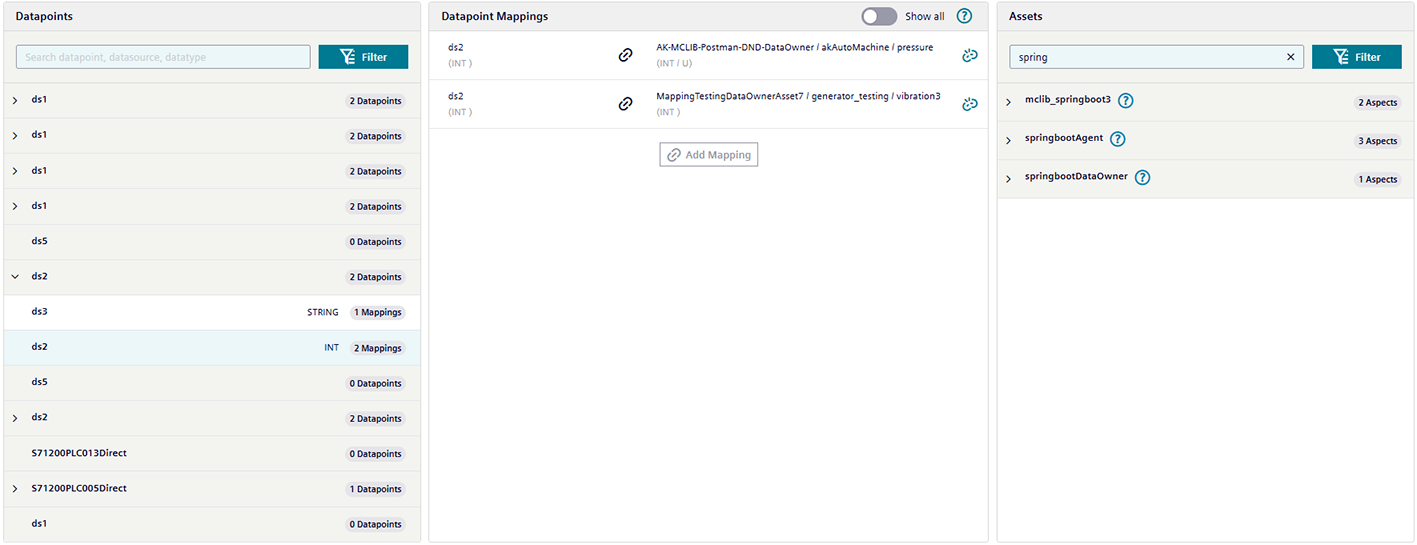1417x545 pixels.
Task: Toggle the Show all switch
Action: pos(879,16)
